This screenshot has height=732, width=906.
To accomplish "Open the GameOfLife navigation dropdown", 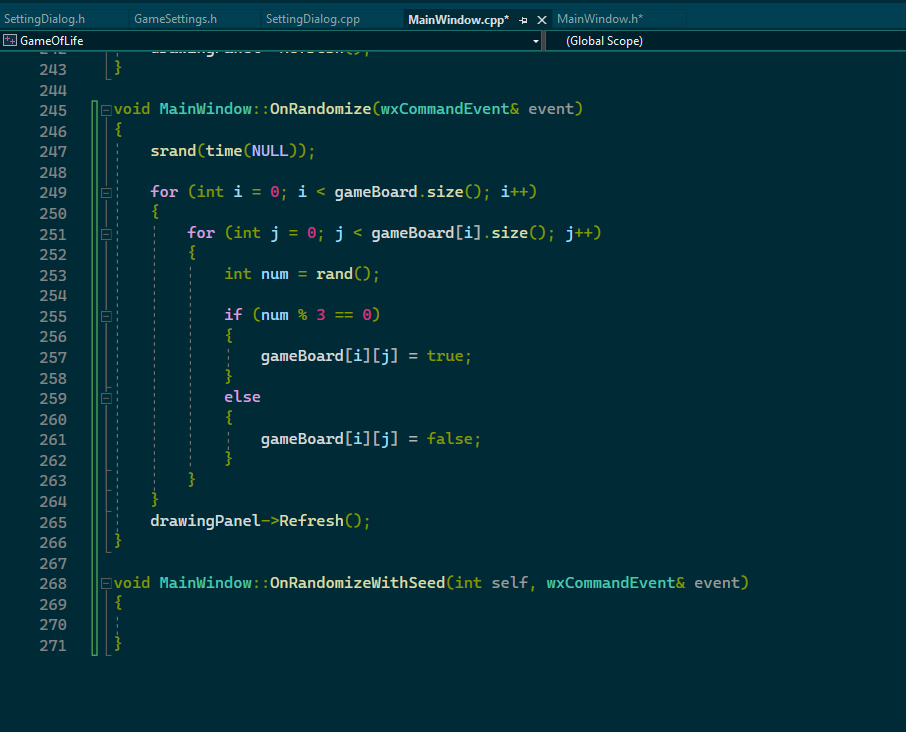I will [x=537, y=40].
